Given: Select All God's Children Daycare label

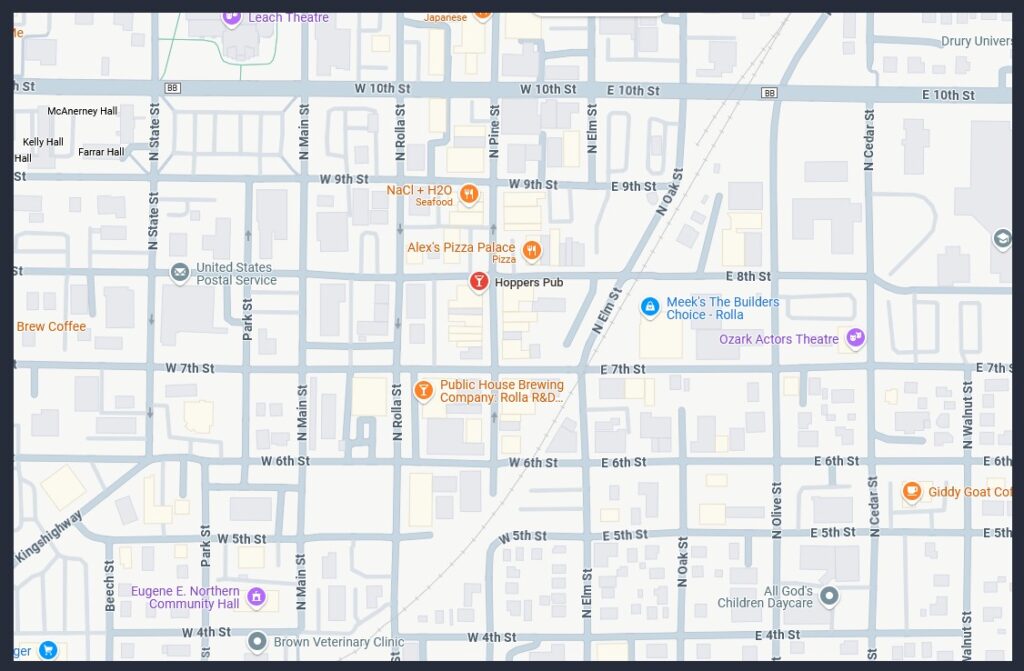Looking at the screenshot, I should click(x=765, y=597).
